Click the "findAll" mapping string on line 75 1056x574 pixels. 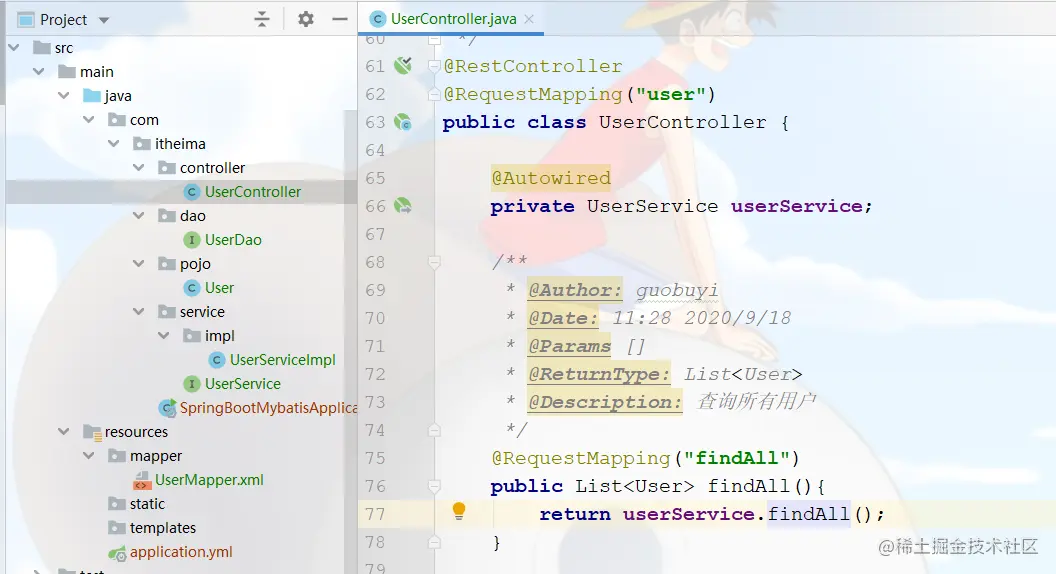tap(735, 458)
